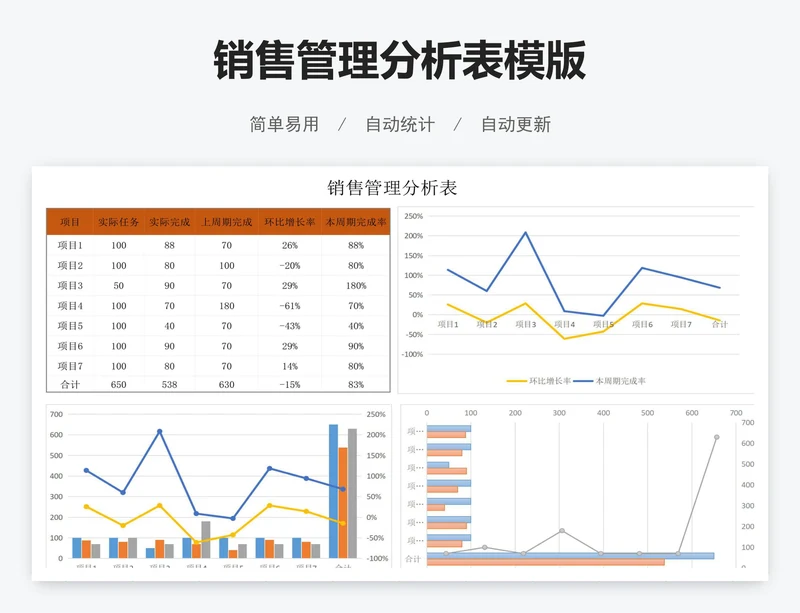Select the 实际完成 column header
The height and width of the screenshot is (613, 800).
[169, 222]
